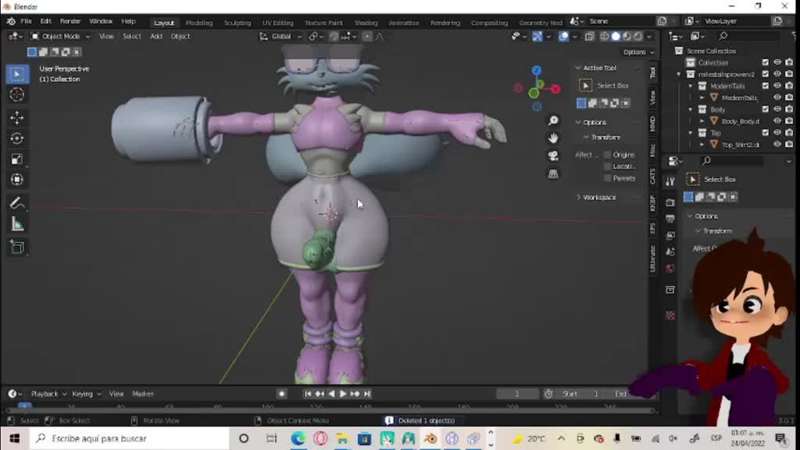
Task: Open the Render menu
Action: pos(70,21)
